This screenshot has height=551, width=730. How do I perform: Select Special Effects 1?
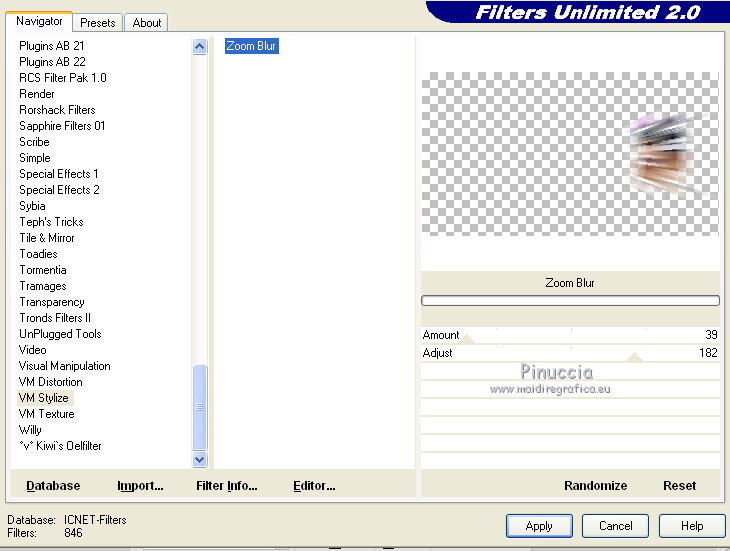[x=59, y=174]
